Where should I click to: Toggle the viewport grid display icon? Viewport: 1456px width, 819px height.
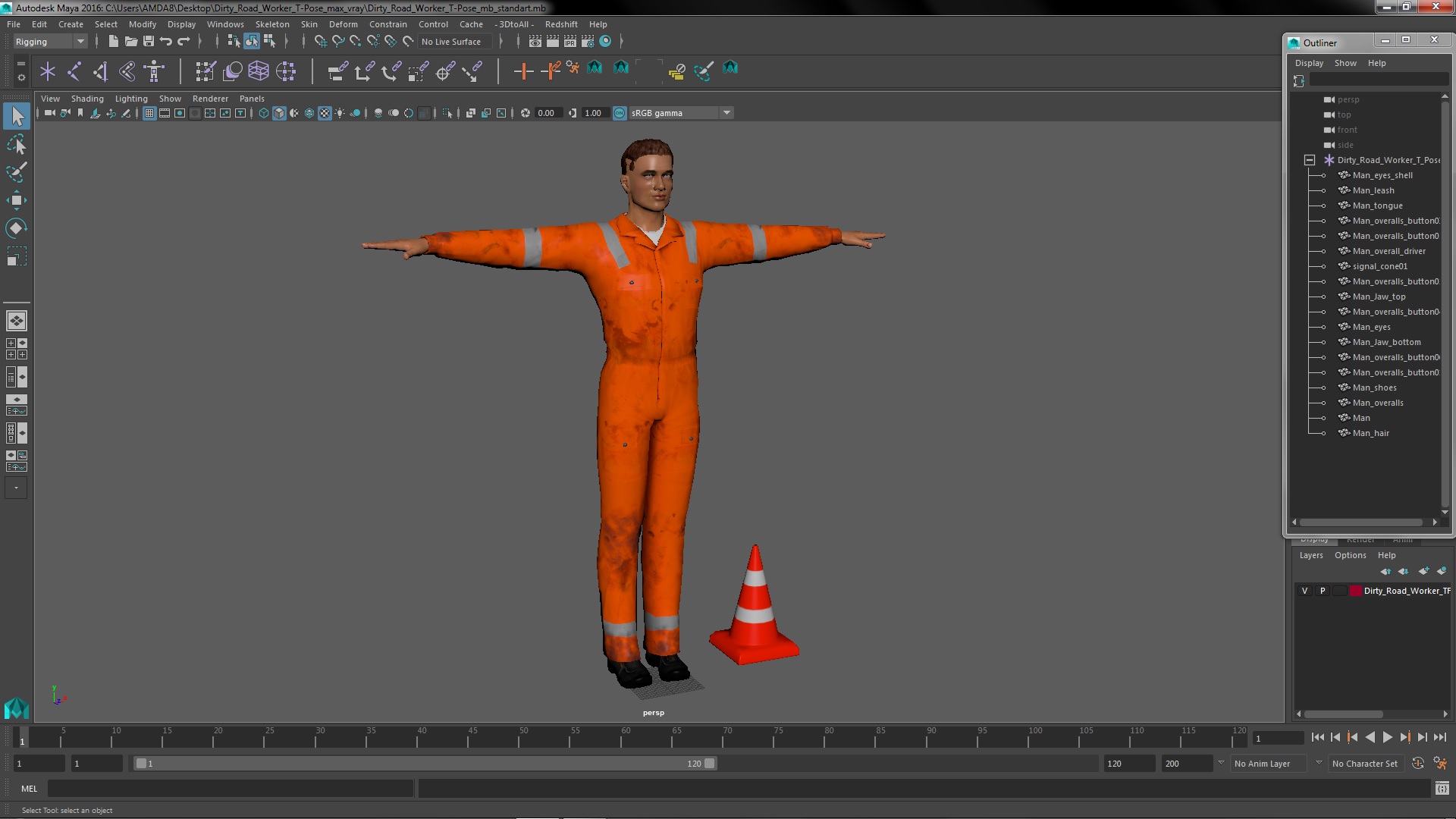(x=149, y=113)
